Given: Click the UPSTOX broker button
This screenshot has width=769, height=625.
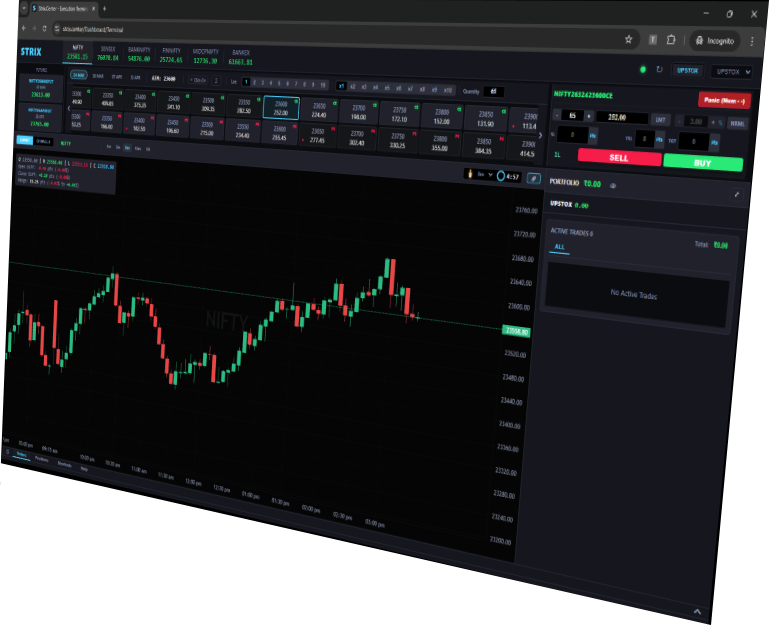Looking at the screenshot, I should (687, 70).
